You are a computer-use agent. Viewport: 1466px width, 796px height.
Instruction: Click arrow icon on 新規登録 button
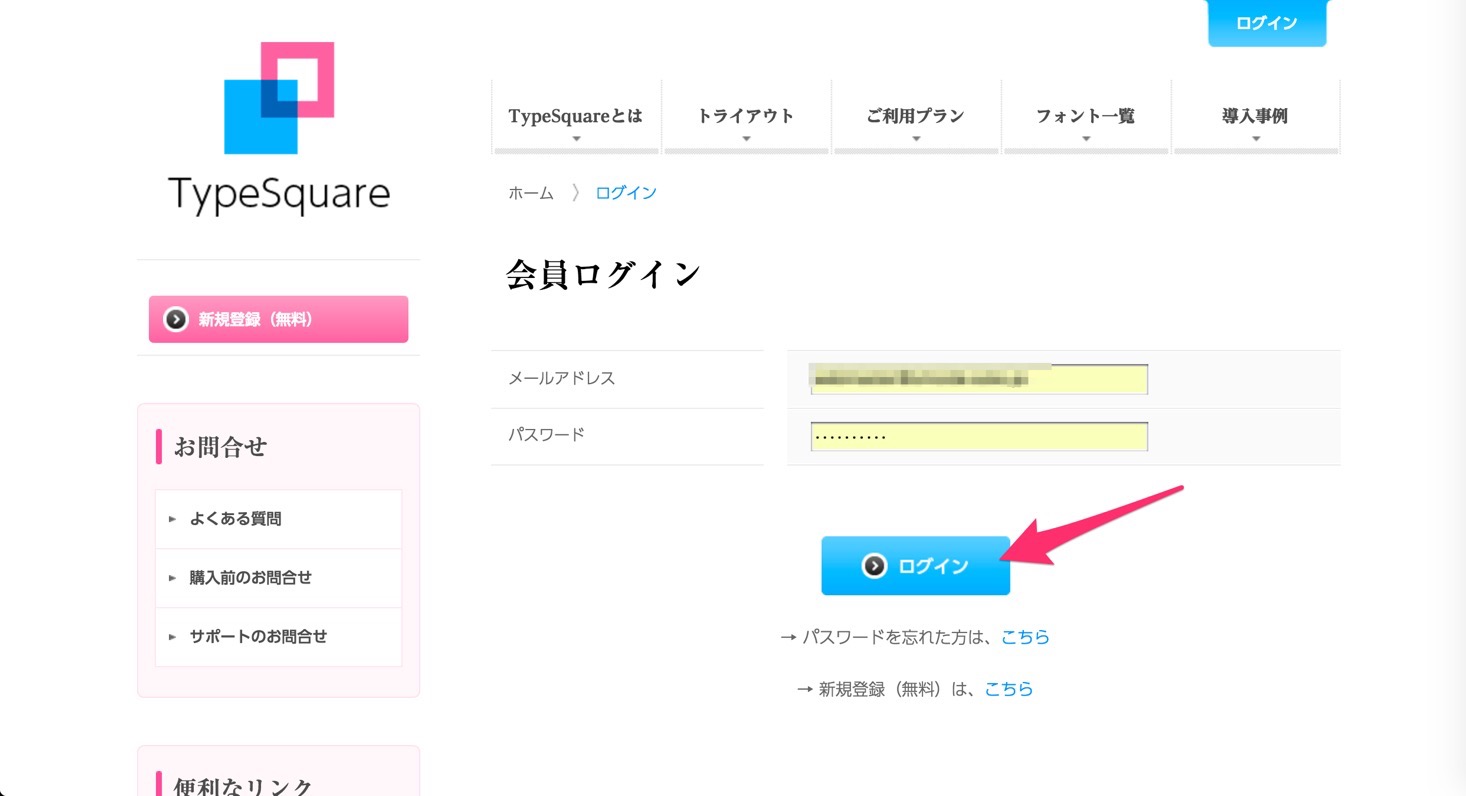[176, 319]
